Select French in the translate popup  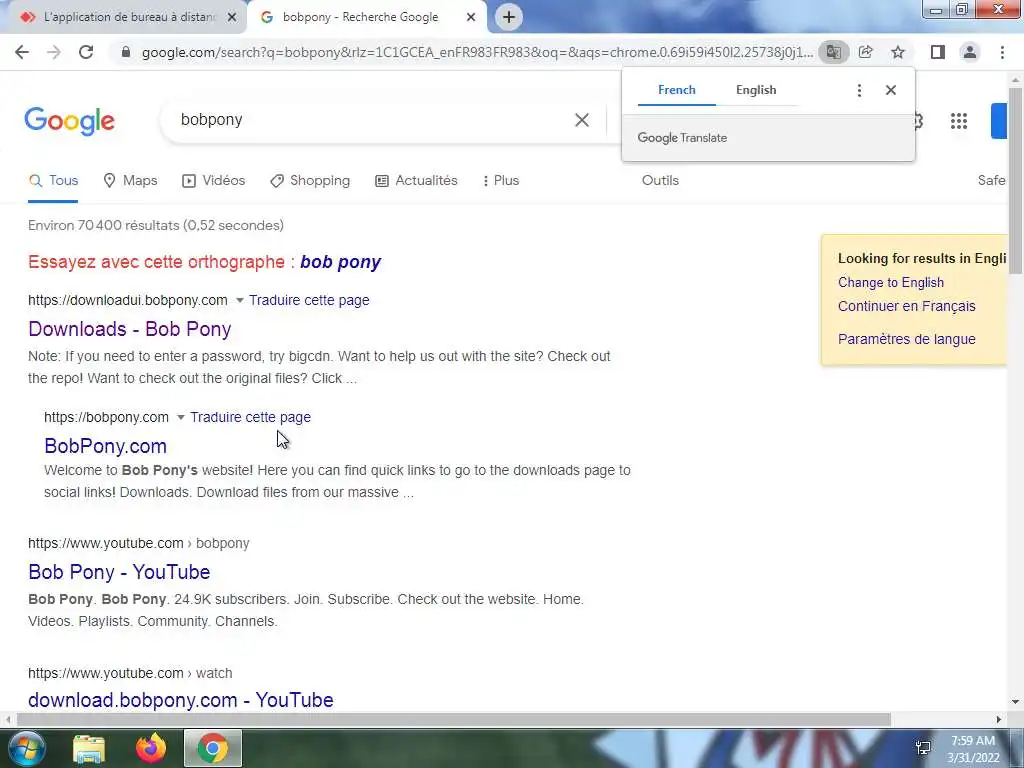(677, 90)
